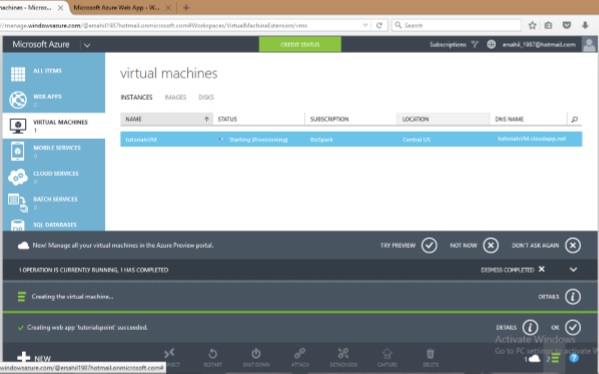Open the user account avatar
Image resolution: width=599 pixels, height=374 pixels.
(x=589, y=44)
